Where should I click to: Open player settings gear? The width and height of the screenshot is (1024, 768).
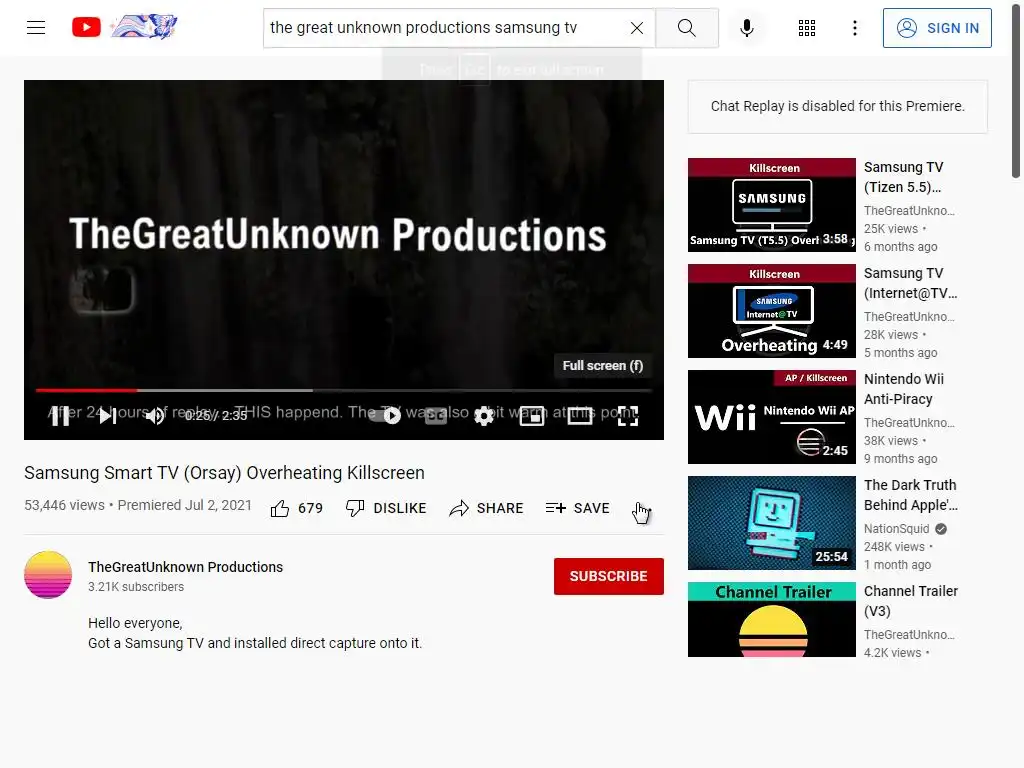tap(484, 415)
